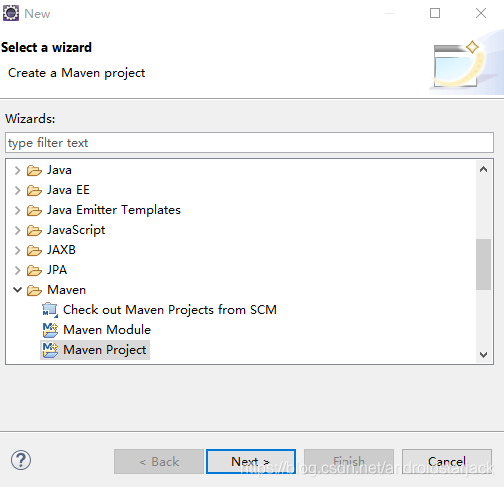Go to the next wizard page

click(x=251, y=462)
